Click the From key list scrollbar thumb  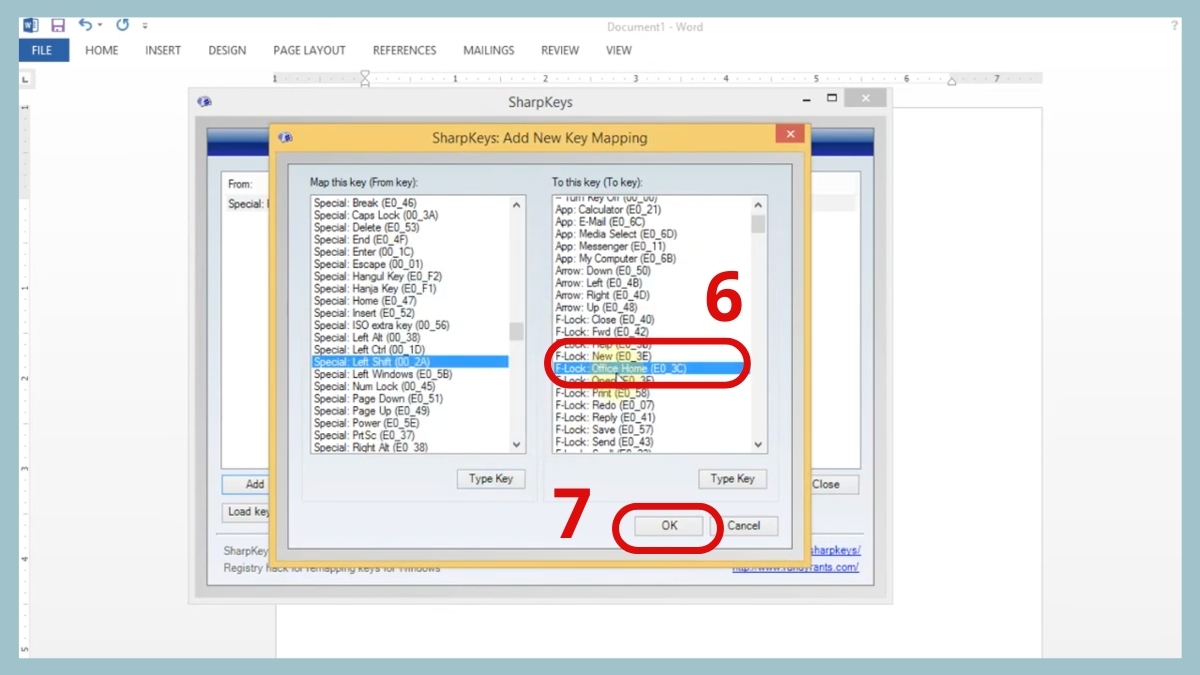(x=516, y=331)
